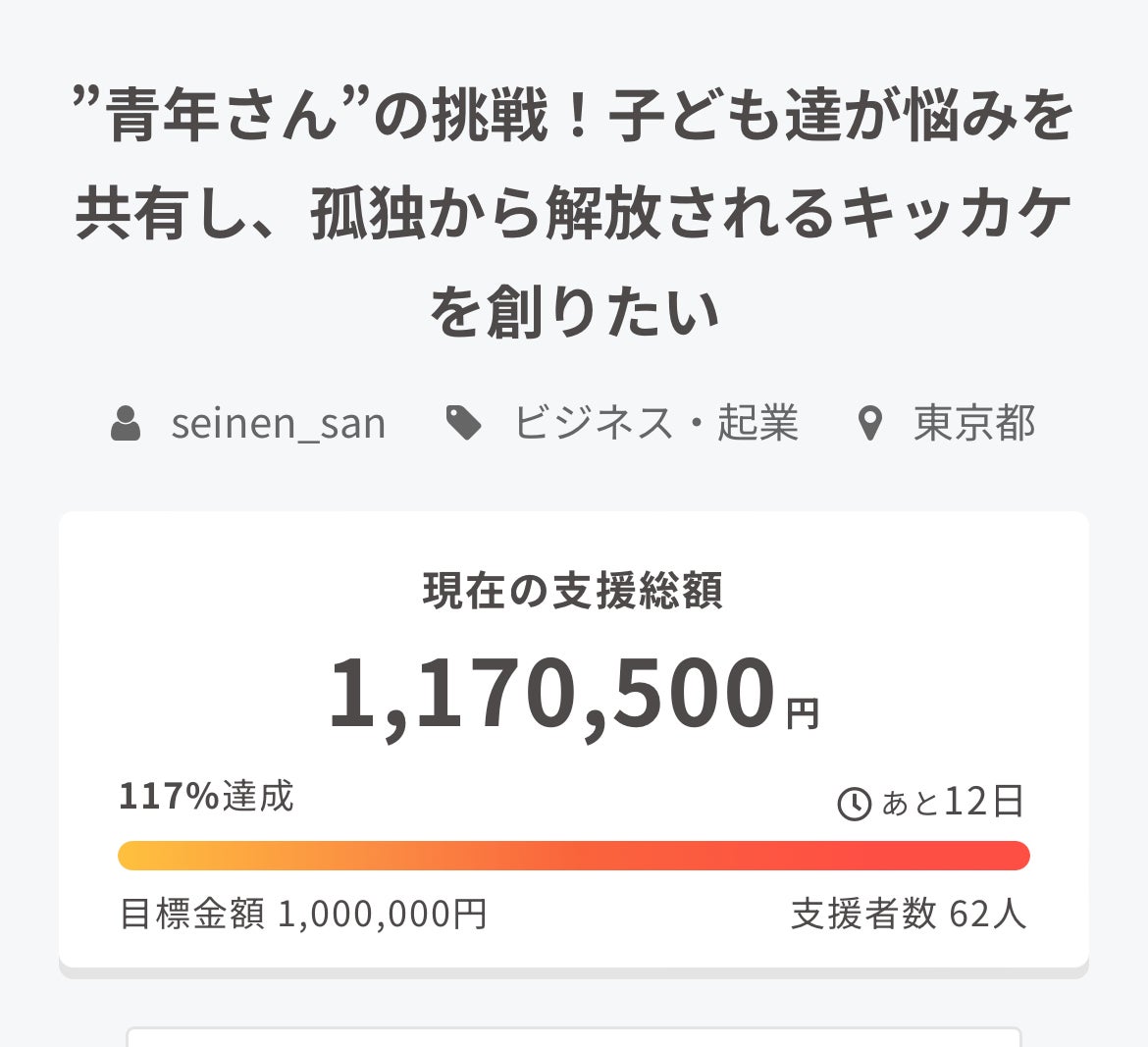Click the partially visible card at the bottom

[x=574, y=1036]
